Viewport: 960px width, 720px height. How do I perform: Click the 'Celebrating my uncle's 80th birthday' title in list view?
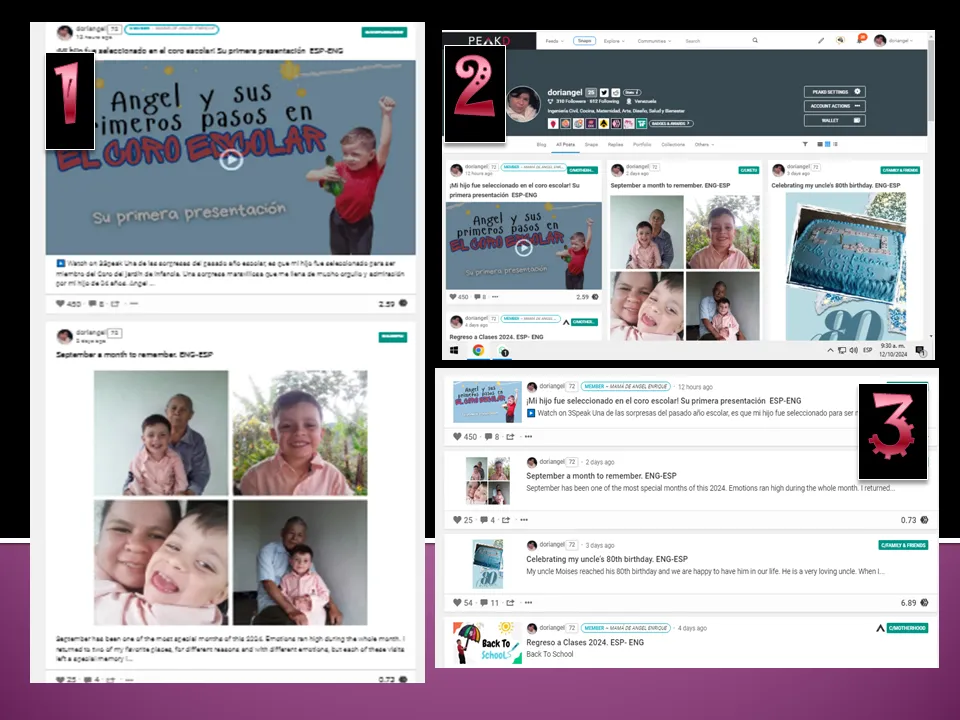(x=607, y=559)
